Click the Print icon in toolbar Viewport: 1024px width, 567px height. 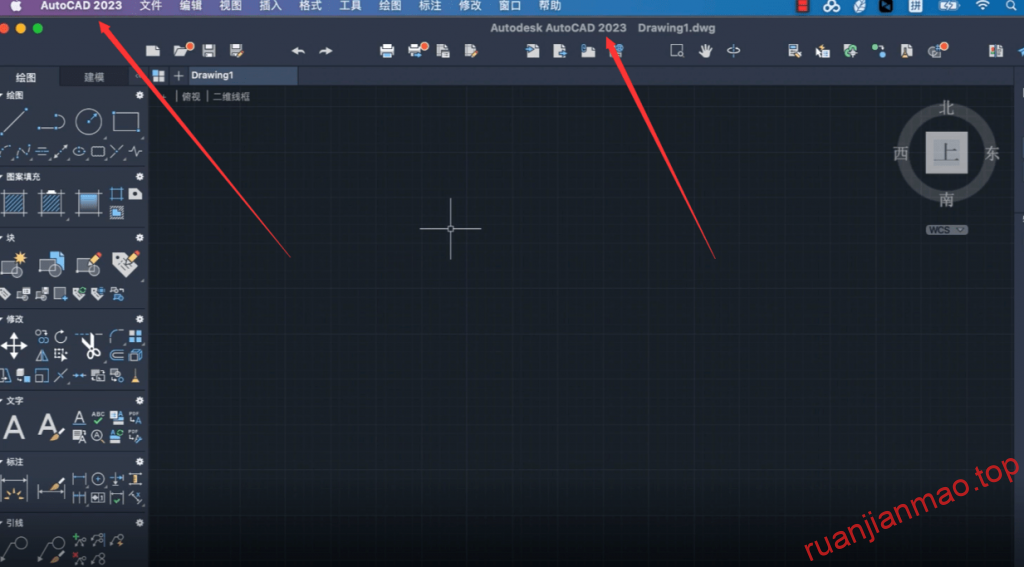point(387,51)
